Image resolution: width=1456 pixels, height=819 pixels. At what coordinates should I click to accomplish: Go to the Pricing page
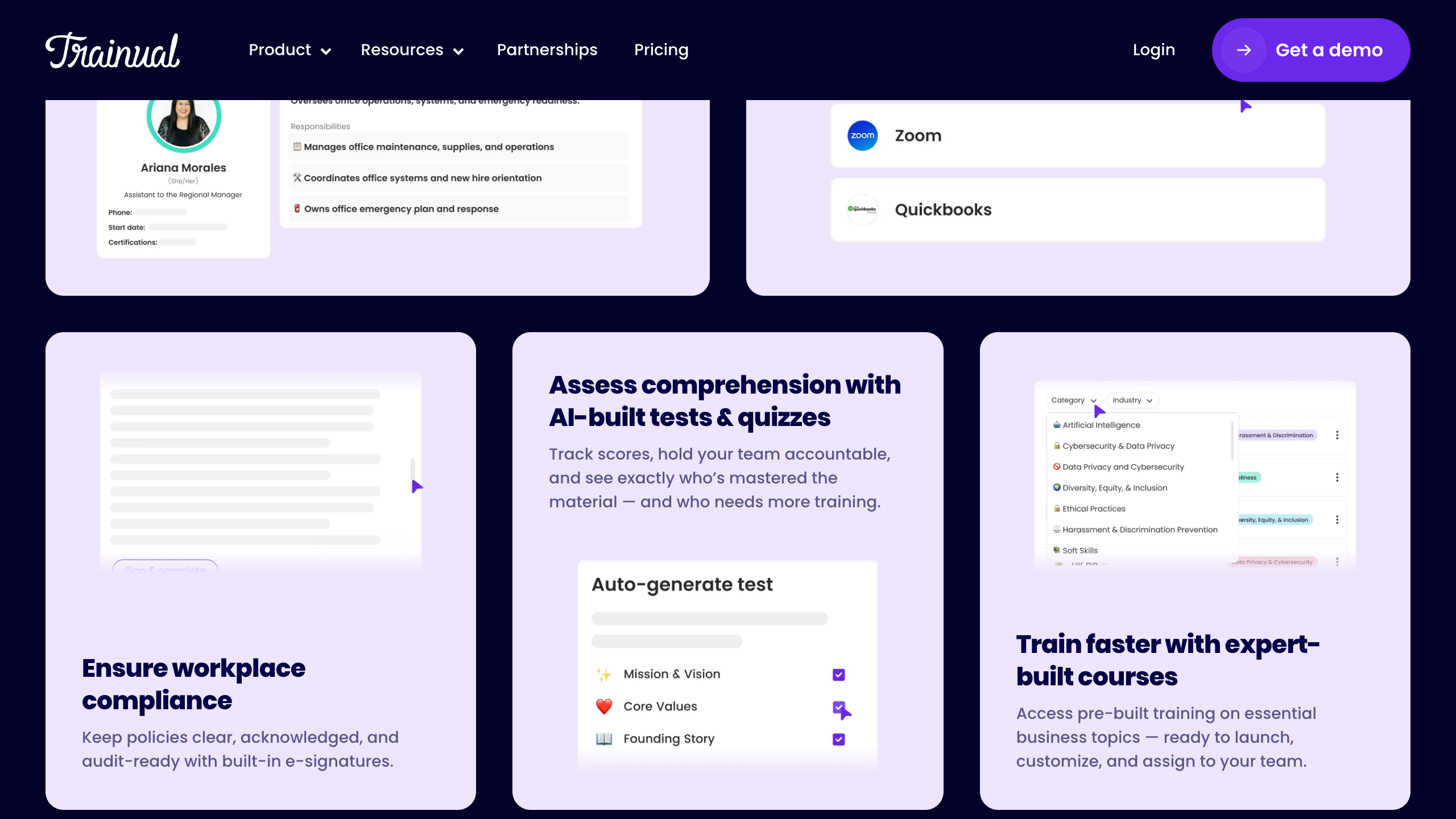pos(661,50)
